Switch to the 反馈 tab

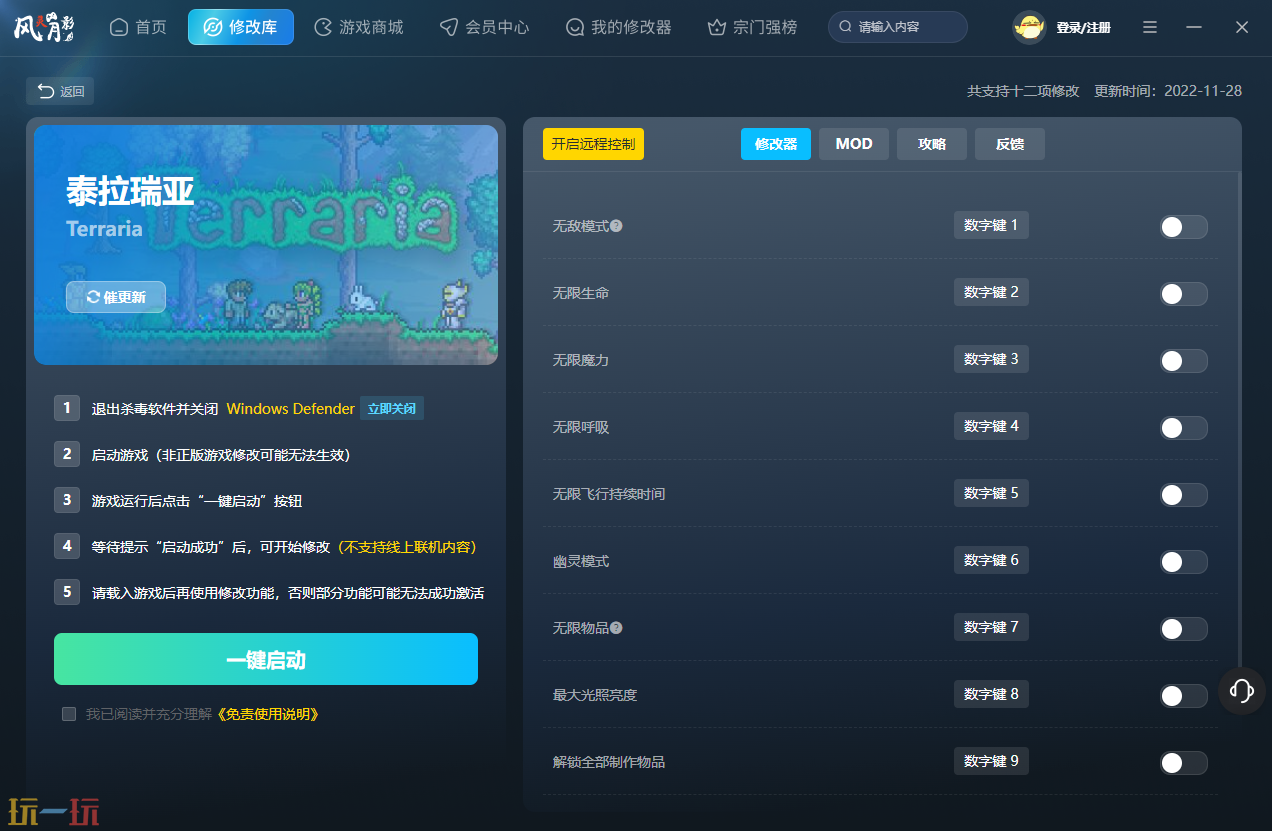[x=1010, y=144]
